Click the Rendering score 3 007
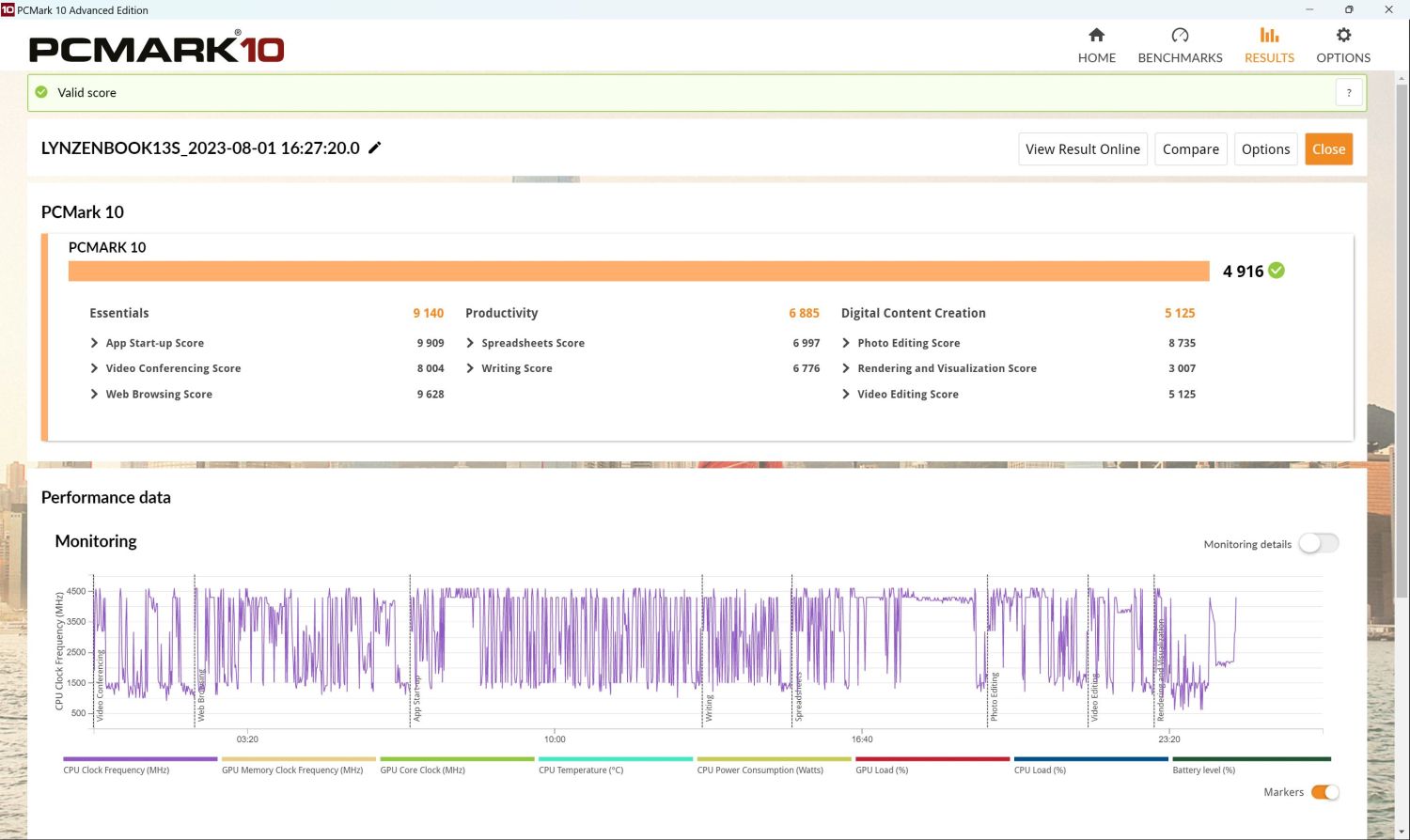This screenshot has width=1410, height=840. coord(1182,368)
